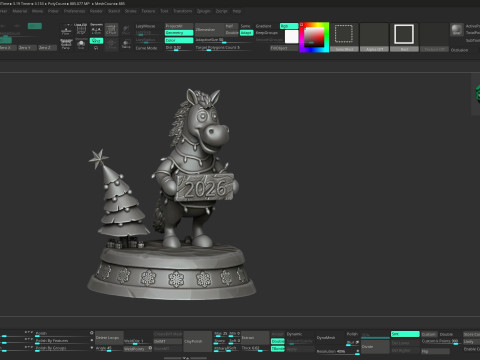Adjust the Angle slider
Screen dimensions: 480x360
[109, 348]
